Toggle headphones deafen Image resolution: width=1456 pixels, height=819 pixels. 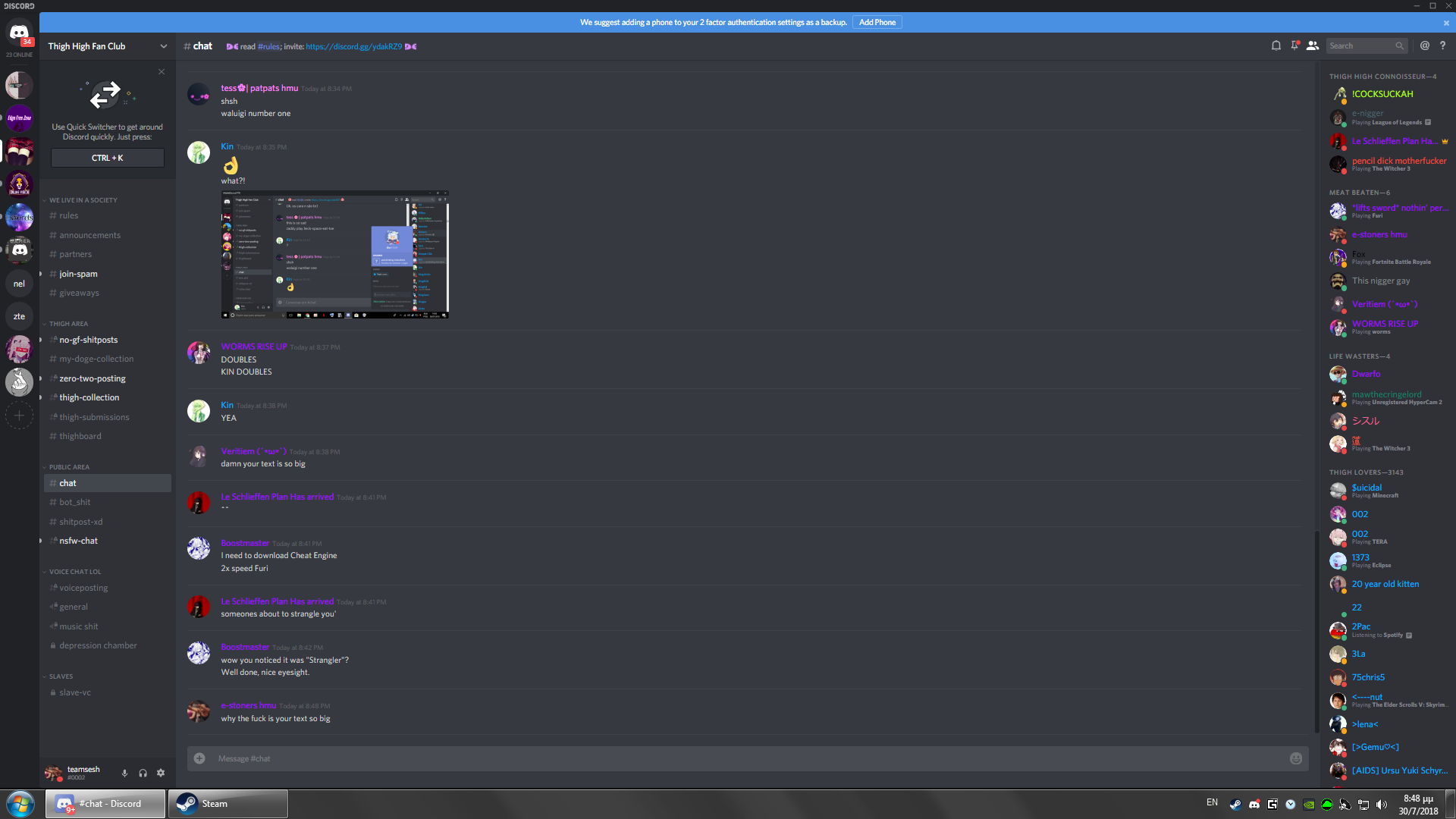143,773
